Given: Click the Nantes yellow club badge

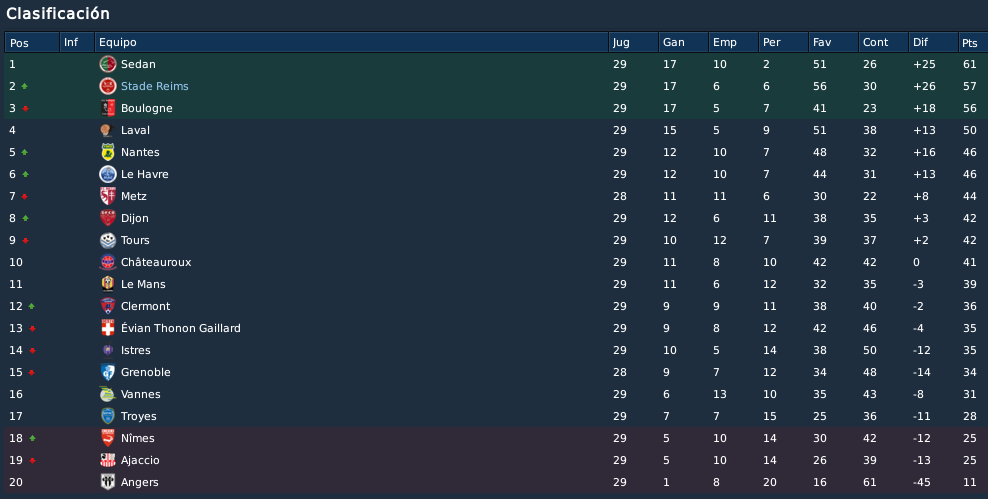Looking at the screenshot, I should [x=108, y=152].
